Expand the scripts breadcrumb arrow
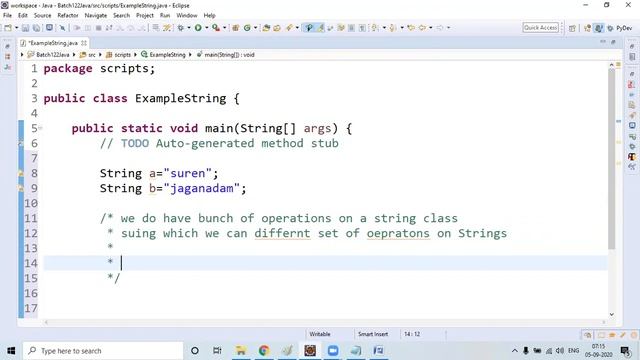The height and width of the screenshot is (360, 640). pyautogui.click(x=135, y=54)
